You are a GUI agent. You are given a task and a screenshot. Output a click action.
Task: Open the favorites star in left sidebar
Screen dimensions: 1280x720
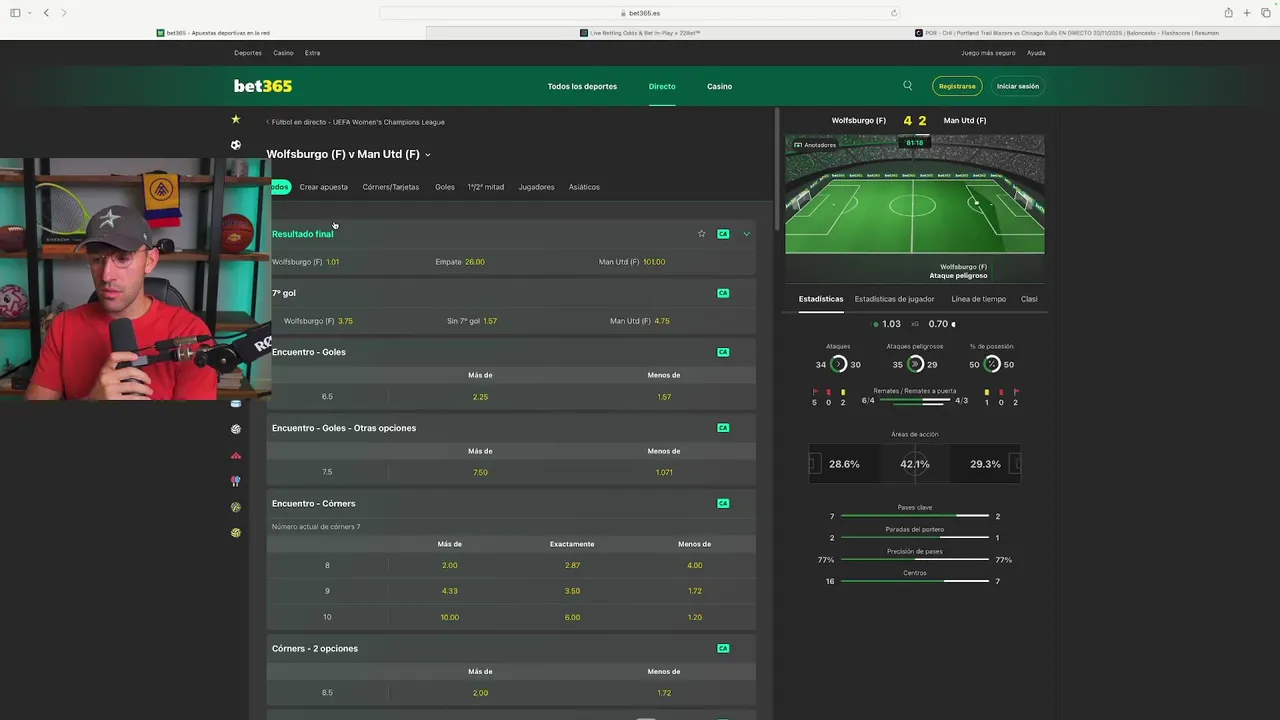point(236,119)
